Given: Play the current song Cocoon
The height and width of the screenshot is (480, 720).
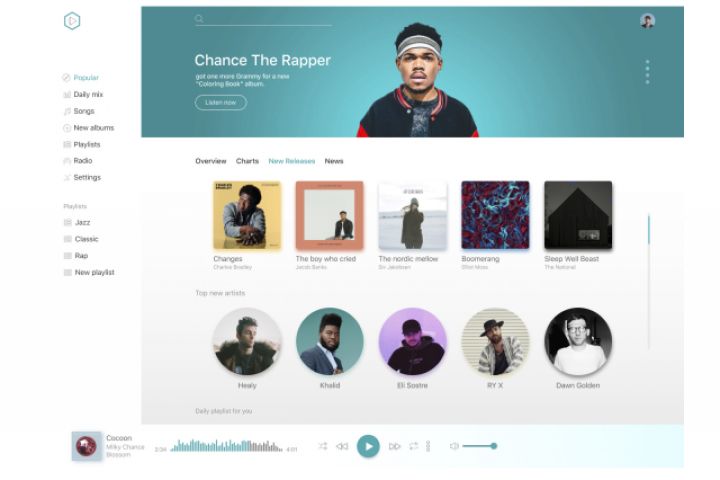Looking at the screenshot, I should (x=368, y=446).
